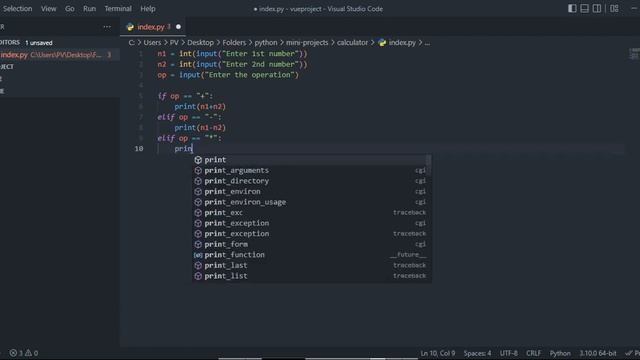Image resolution: width=640 pixels, height=360 pixels.
Task: Click line 1 n1 input code line
Action: (x=232, y=54)
